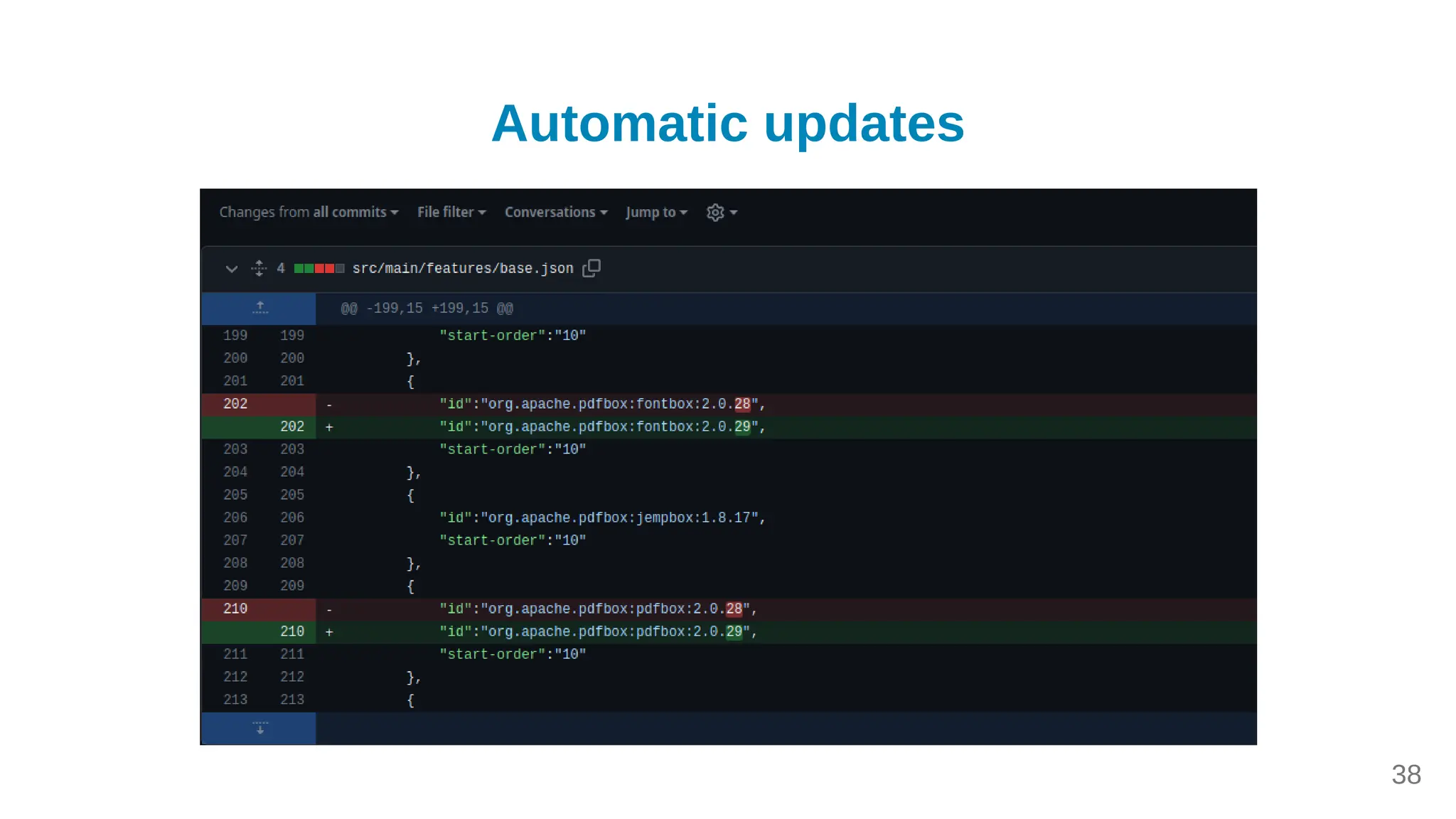Open the Jump to dropdown
1456x819 pixels.
656,212
